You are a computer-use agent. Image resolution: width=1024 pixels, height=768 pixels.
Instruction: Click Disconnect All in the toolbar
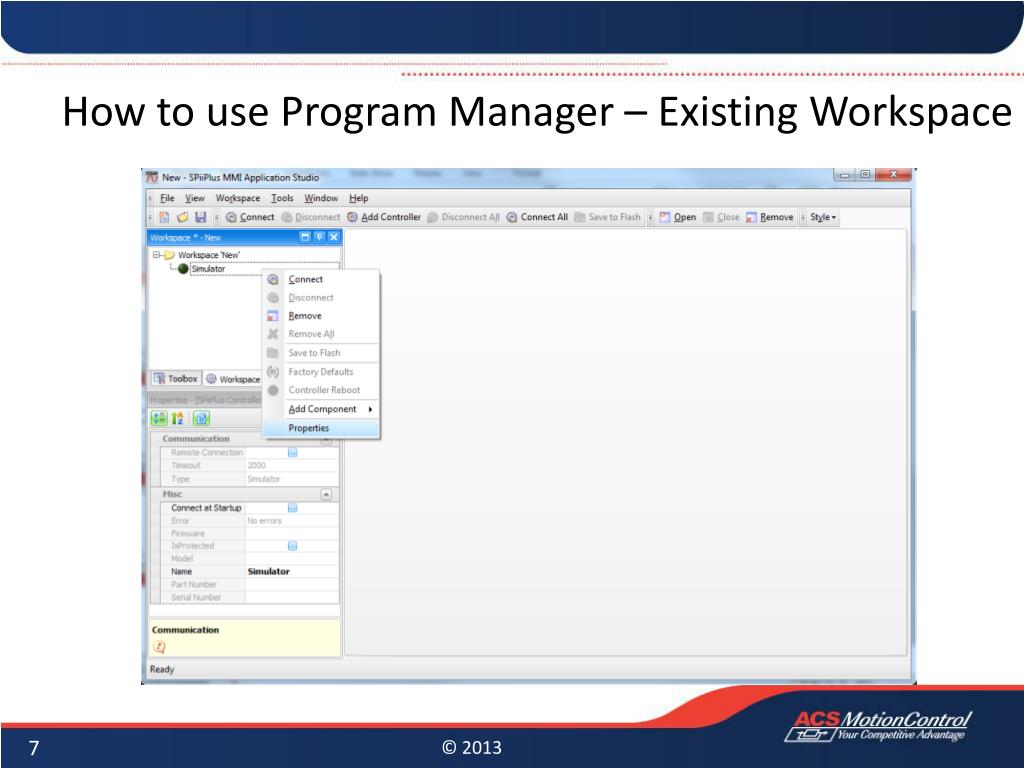click(x=463, y=217)
